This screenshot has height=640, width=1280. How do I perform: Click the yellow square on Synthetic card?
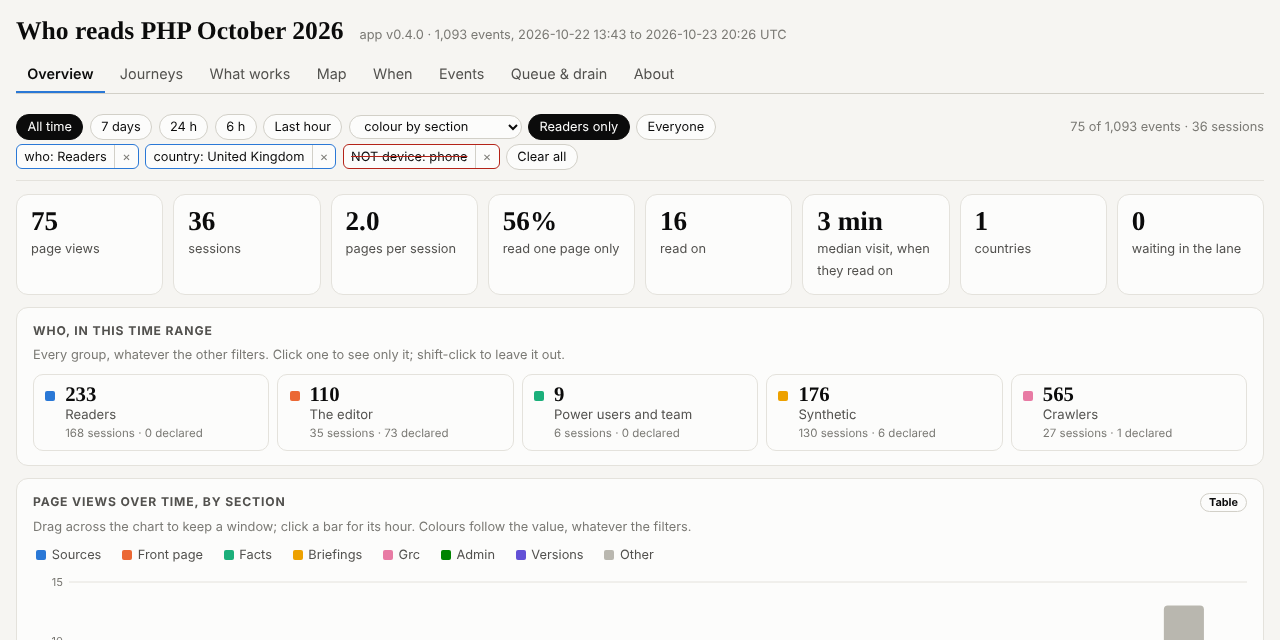pyautogui.click(x=783, y=396)
